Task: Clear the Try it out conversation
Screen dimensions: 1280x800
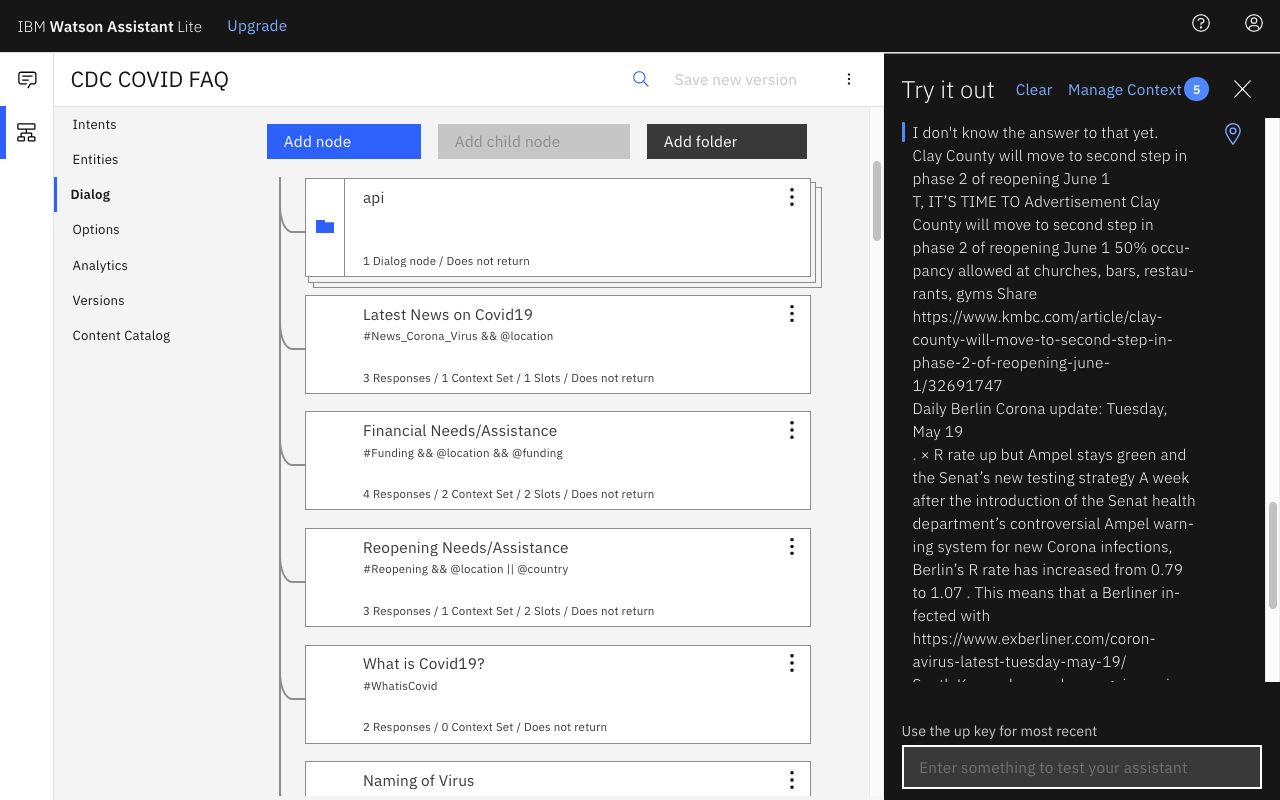Action: click(x=1034, y=89)
